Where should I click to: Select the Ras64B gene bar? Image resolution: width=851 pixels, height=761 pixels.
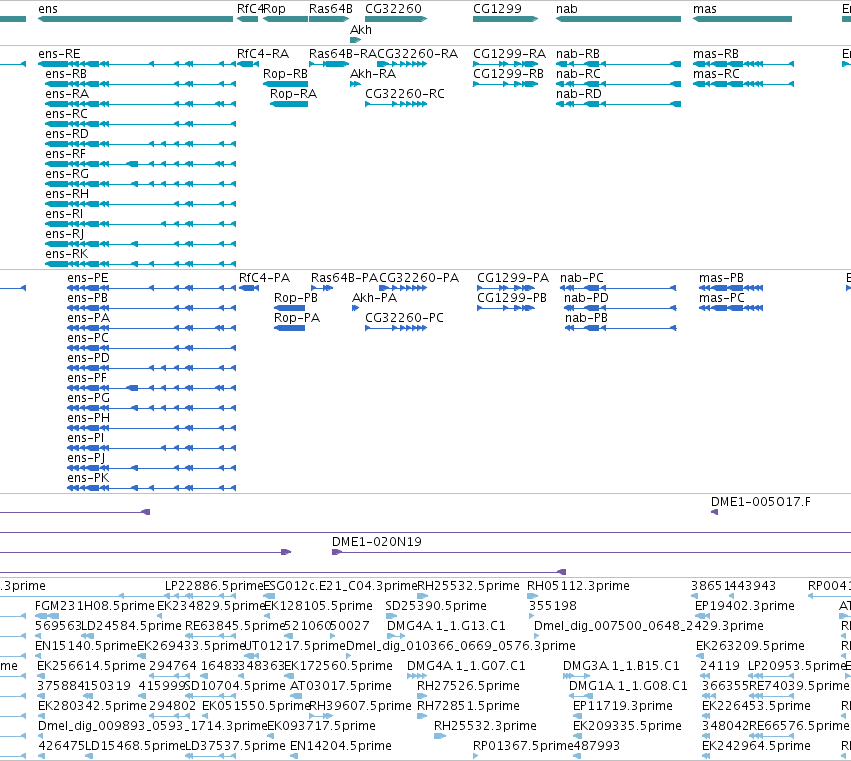(329, 19)
